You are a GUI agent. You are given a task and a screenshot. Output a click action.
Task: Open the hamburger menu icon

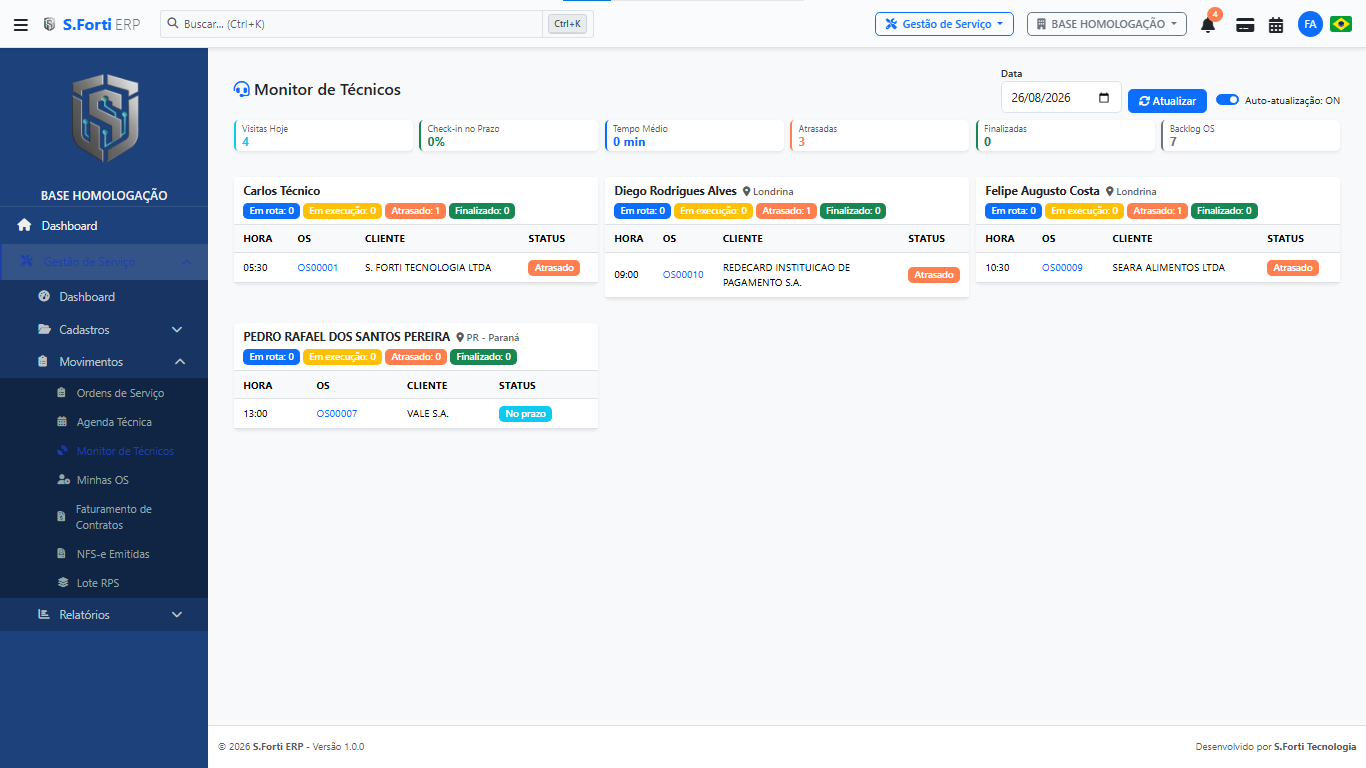(20, 24)
